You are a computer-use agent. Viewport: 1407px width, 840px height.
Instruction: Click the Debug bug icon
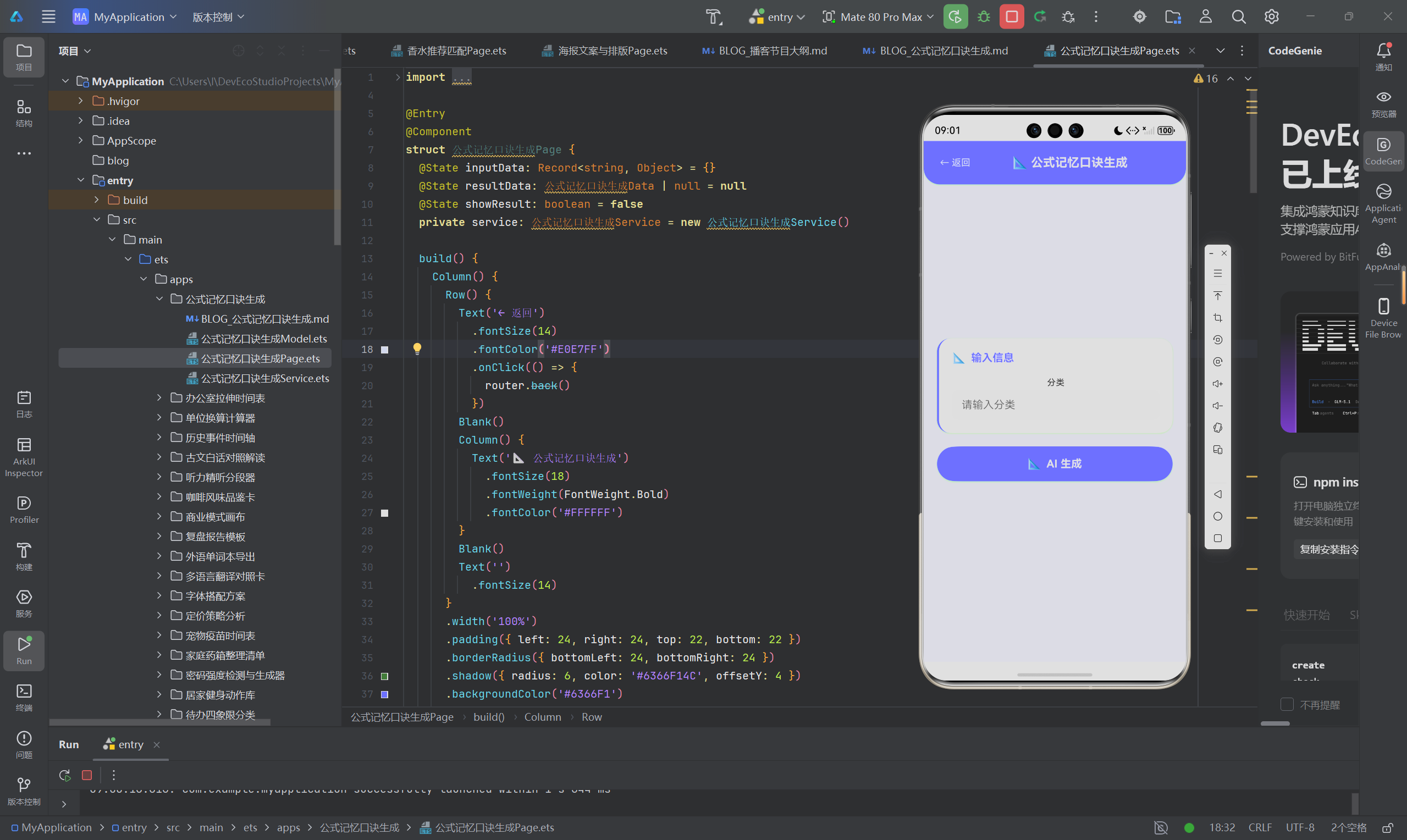coord(984,16)
